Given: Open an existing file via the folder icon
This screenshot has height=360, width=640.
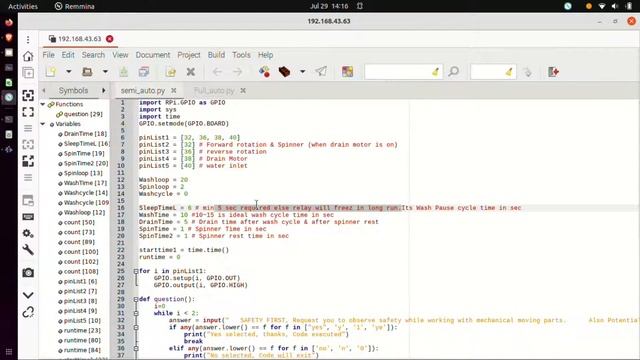Looking at the screenshot, I should (x=87, y=72).
